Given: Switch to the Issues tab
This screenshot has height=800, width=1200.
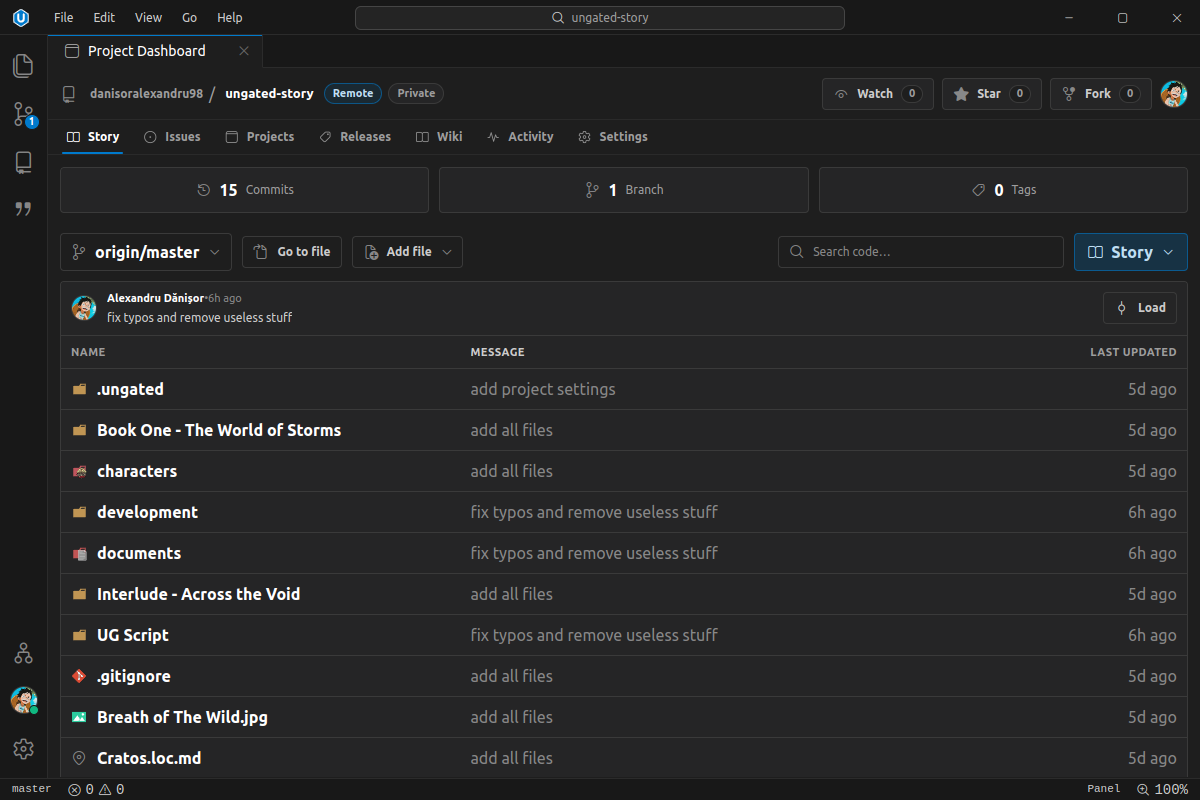Looking at the screenshot, I should pos(172,137).
